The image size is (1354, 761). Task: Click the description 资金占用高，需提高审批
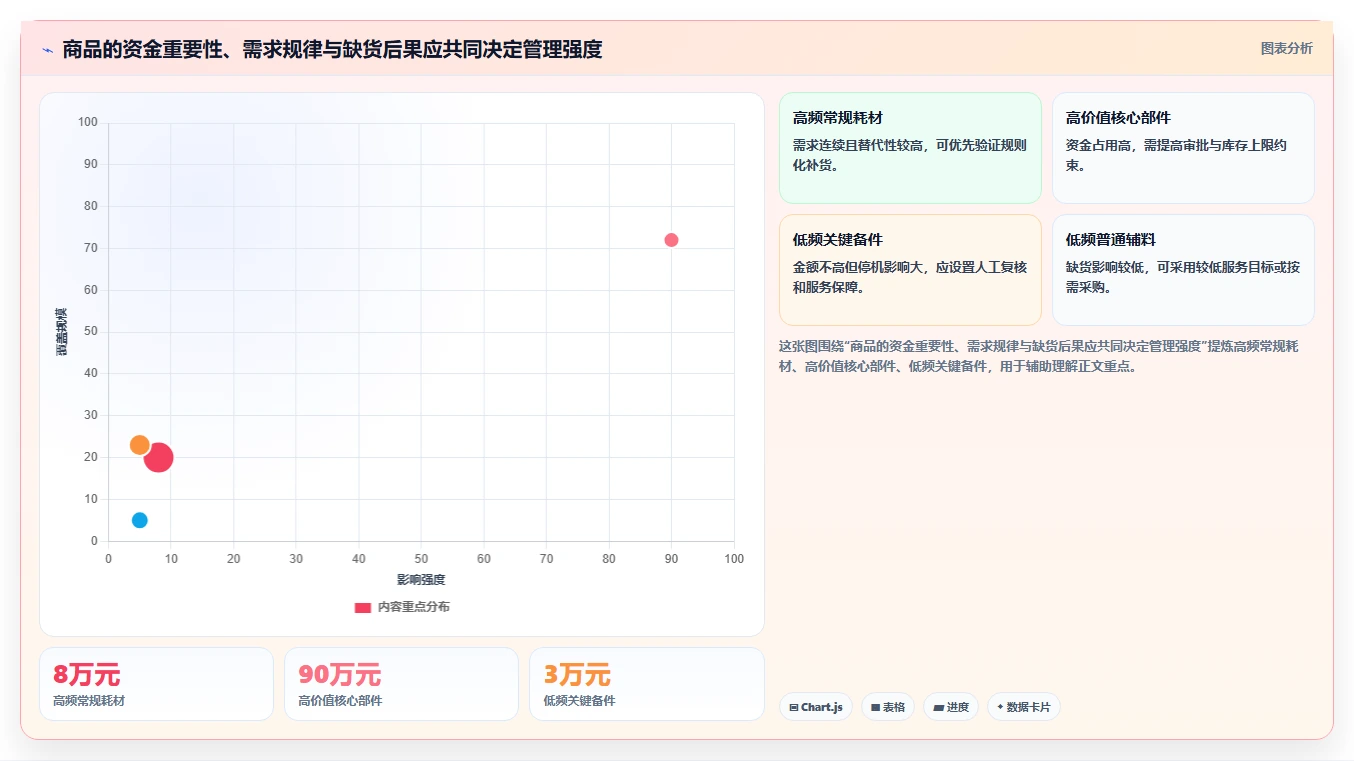(1177, 155)
